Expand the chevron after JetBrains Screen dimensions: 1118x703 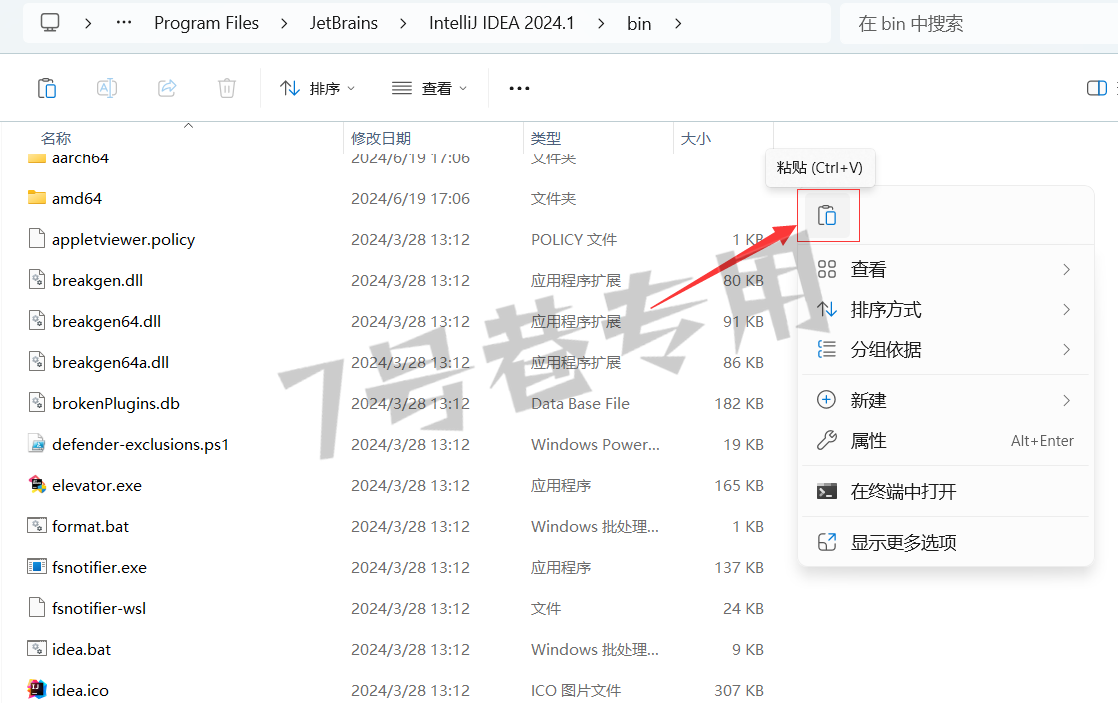coord(404,23)
